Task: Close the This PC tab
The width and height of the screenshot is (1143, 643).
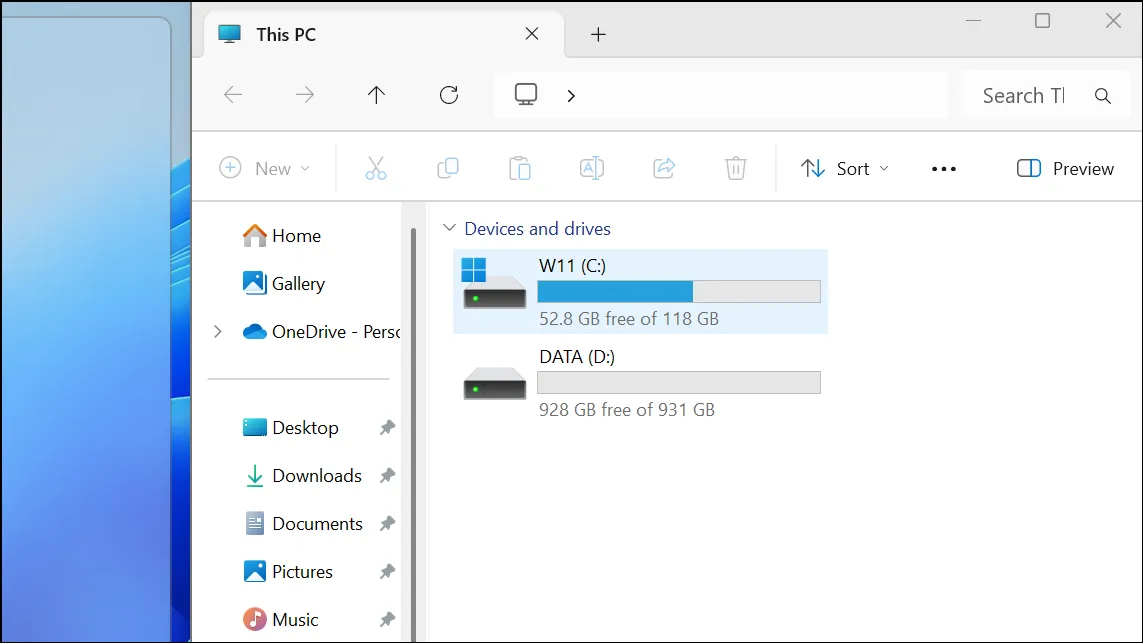Action: tap(532, 34)
